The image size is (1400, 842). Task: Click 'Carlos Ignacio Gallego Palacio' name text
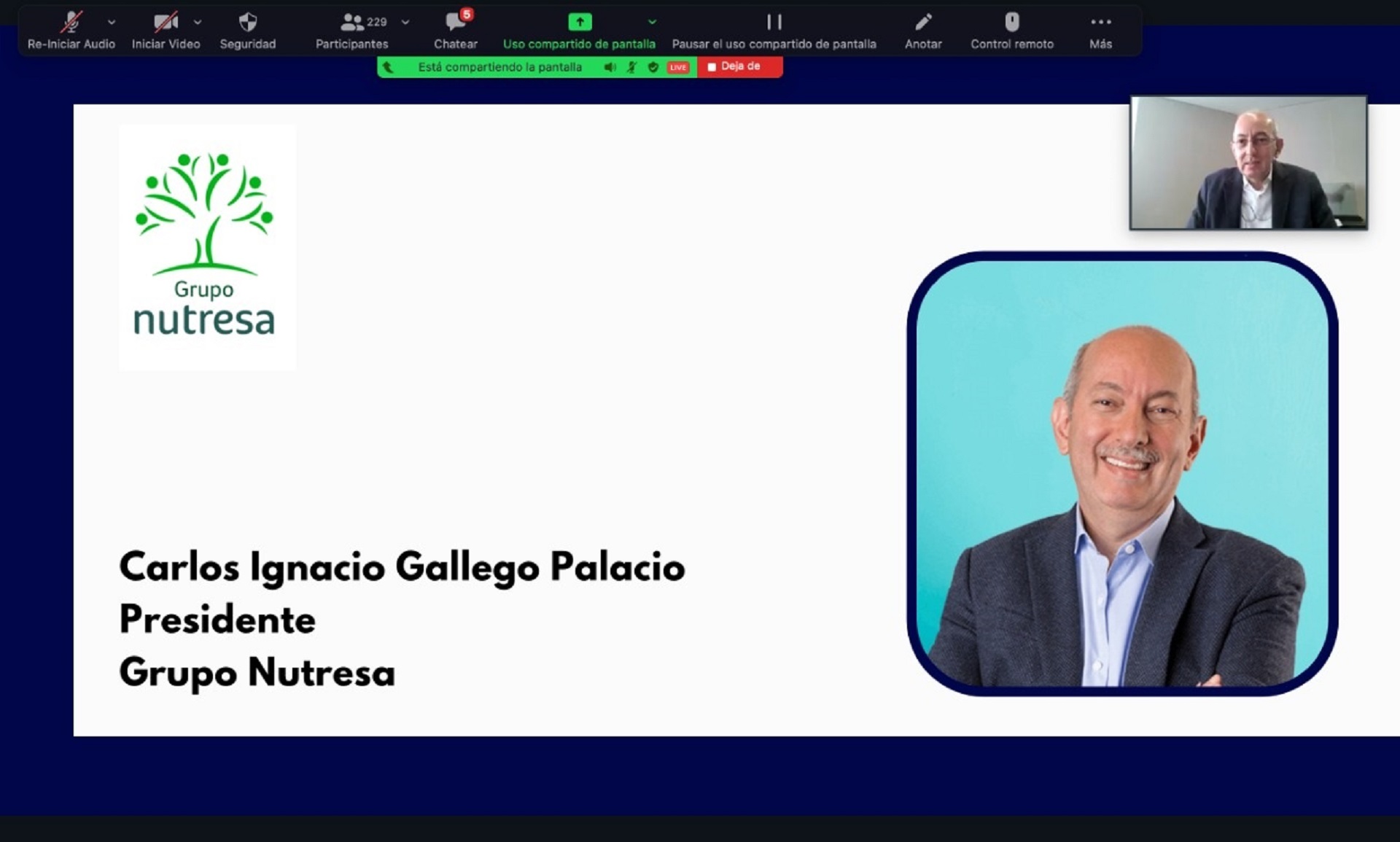click(x=402, y=567)
